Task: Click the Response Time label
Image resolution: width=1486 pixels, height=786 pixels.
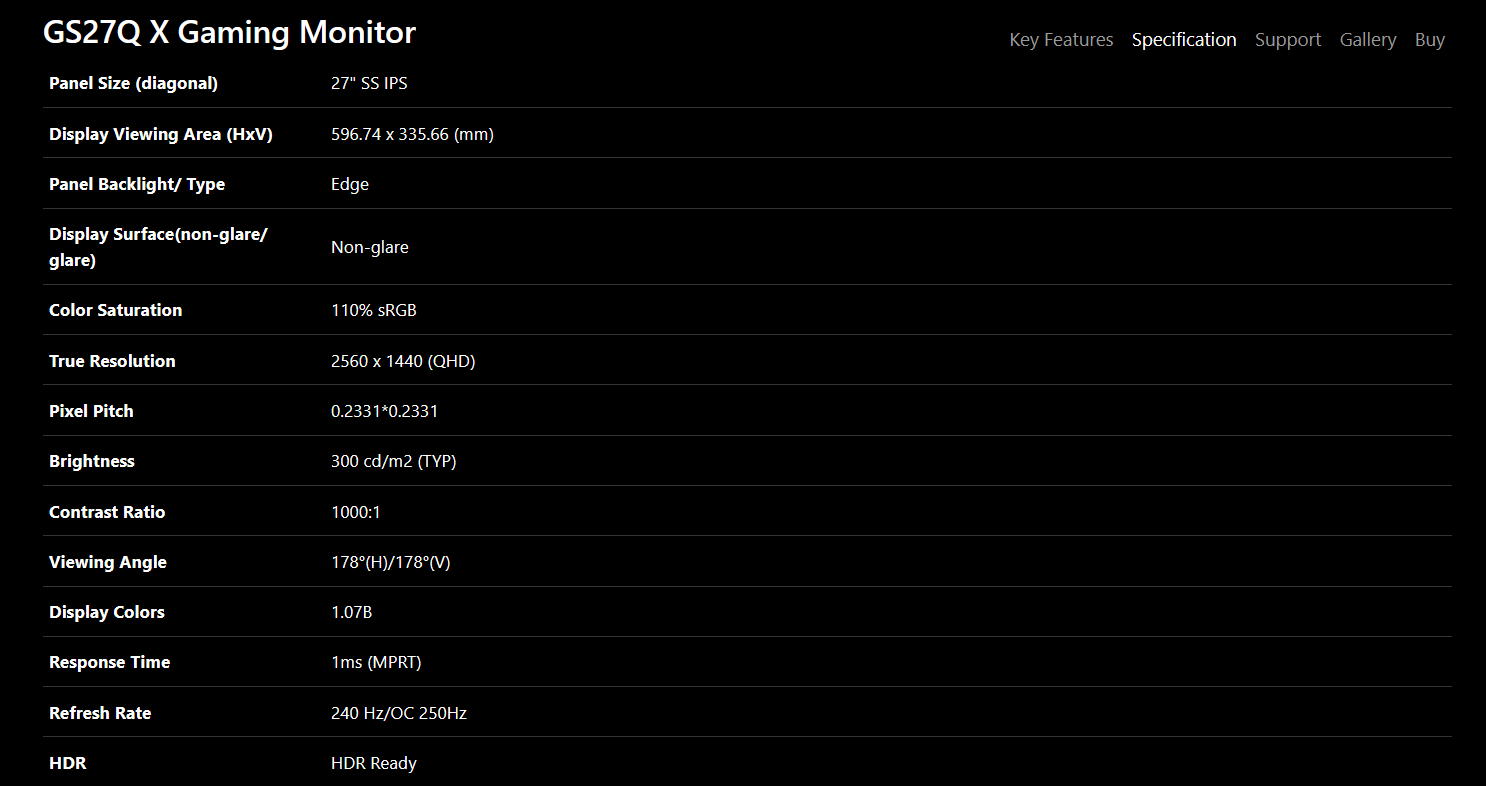Action: pos(110,662)
